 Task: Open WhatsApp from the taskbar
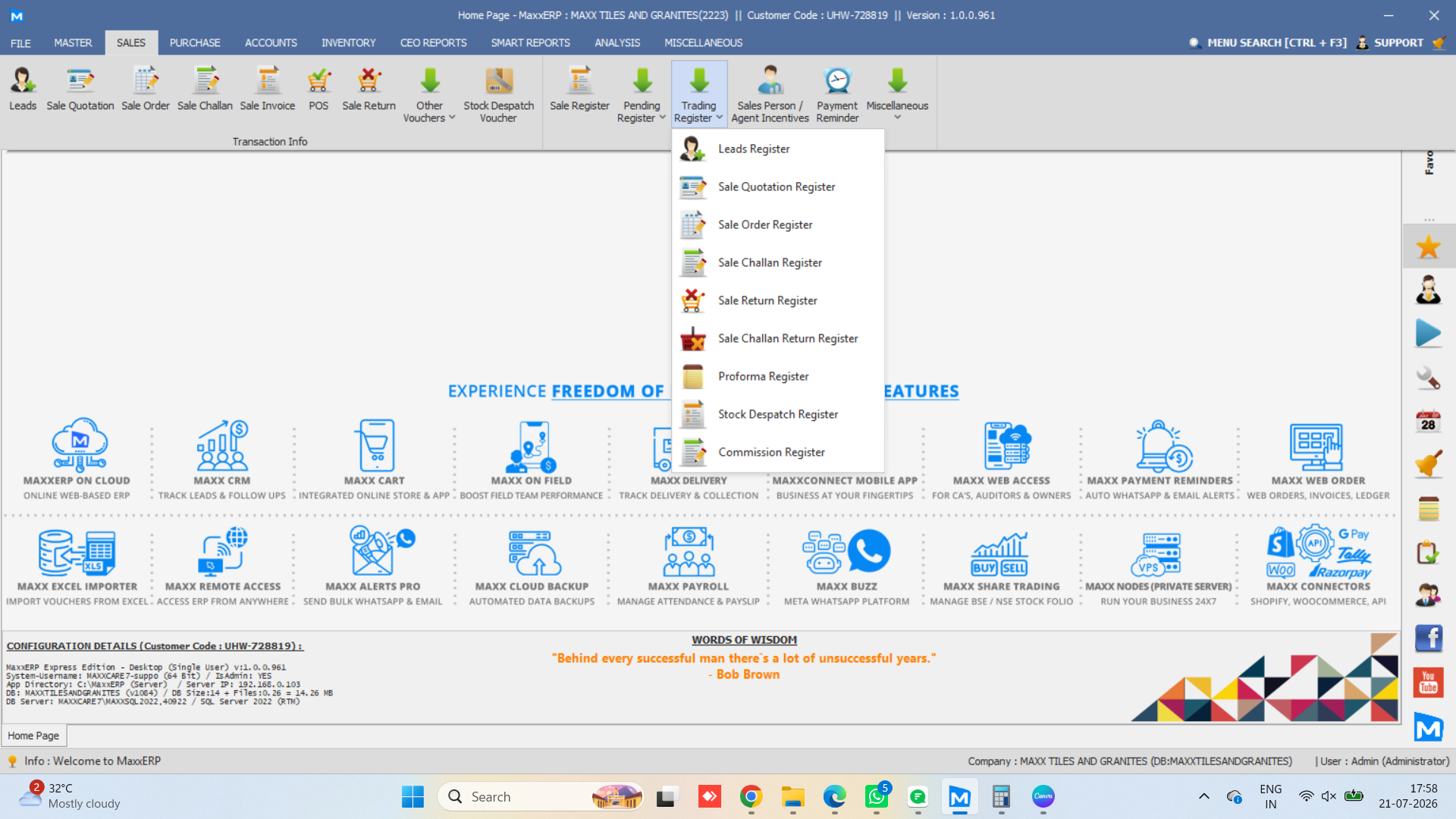[x=877, y=796]
